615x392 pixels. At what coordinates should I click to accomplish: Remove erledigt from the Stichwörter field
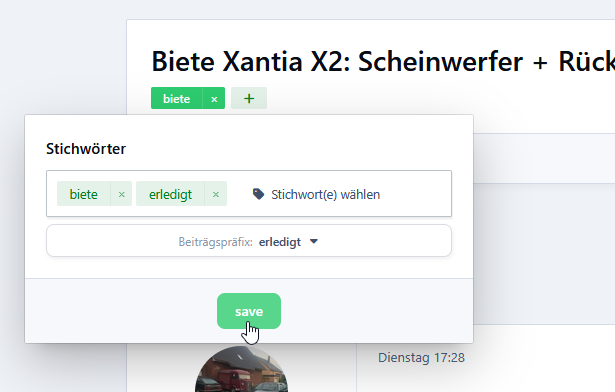[x=216, y=194]
